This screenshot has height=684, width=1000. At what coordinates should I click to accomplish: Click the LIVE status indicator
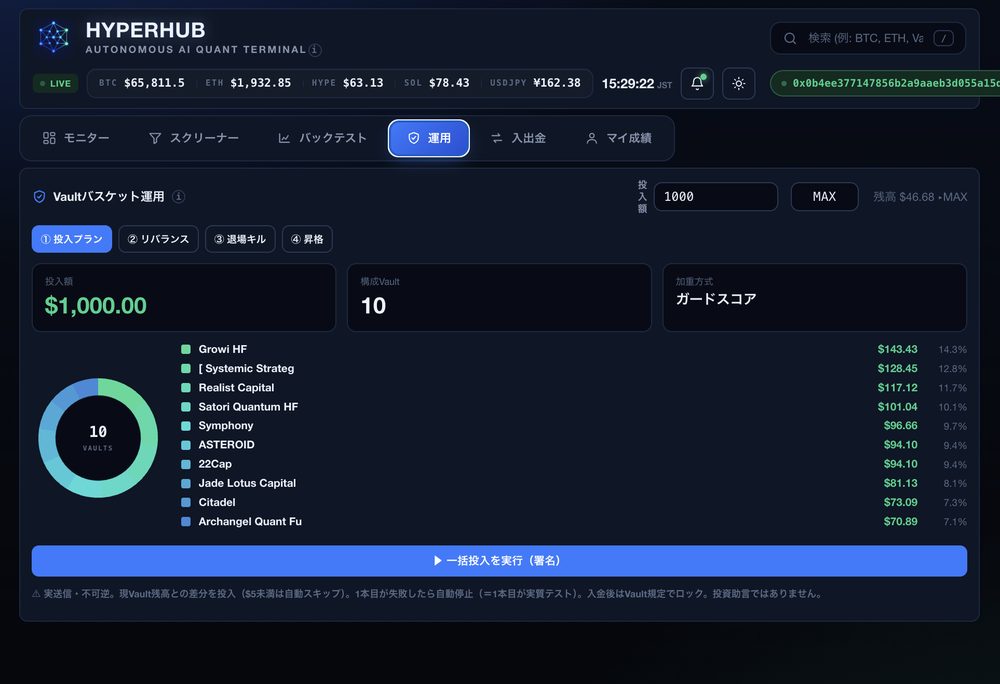[x=55, y=84]
